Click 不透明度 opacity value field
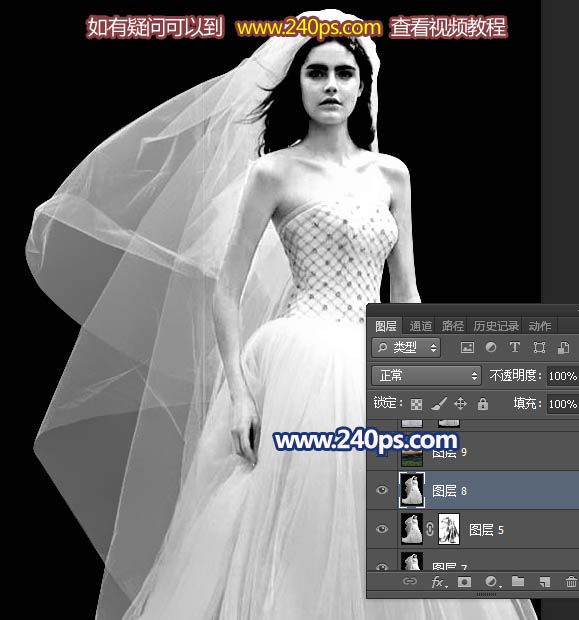 pyautogui.click(x=563, y=376)
